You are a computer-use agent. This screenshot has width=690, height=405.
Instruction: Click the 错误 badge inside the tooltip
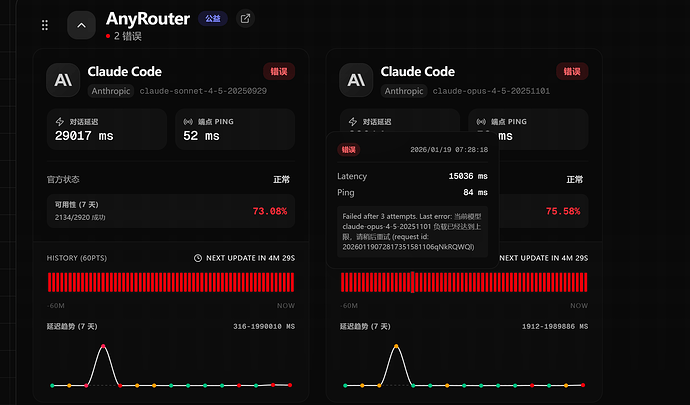(x=349, y=150)
